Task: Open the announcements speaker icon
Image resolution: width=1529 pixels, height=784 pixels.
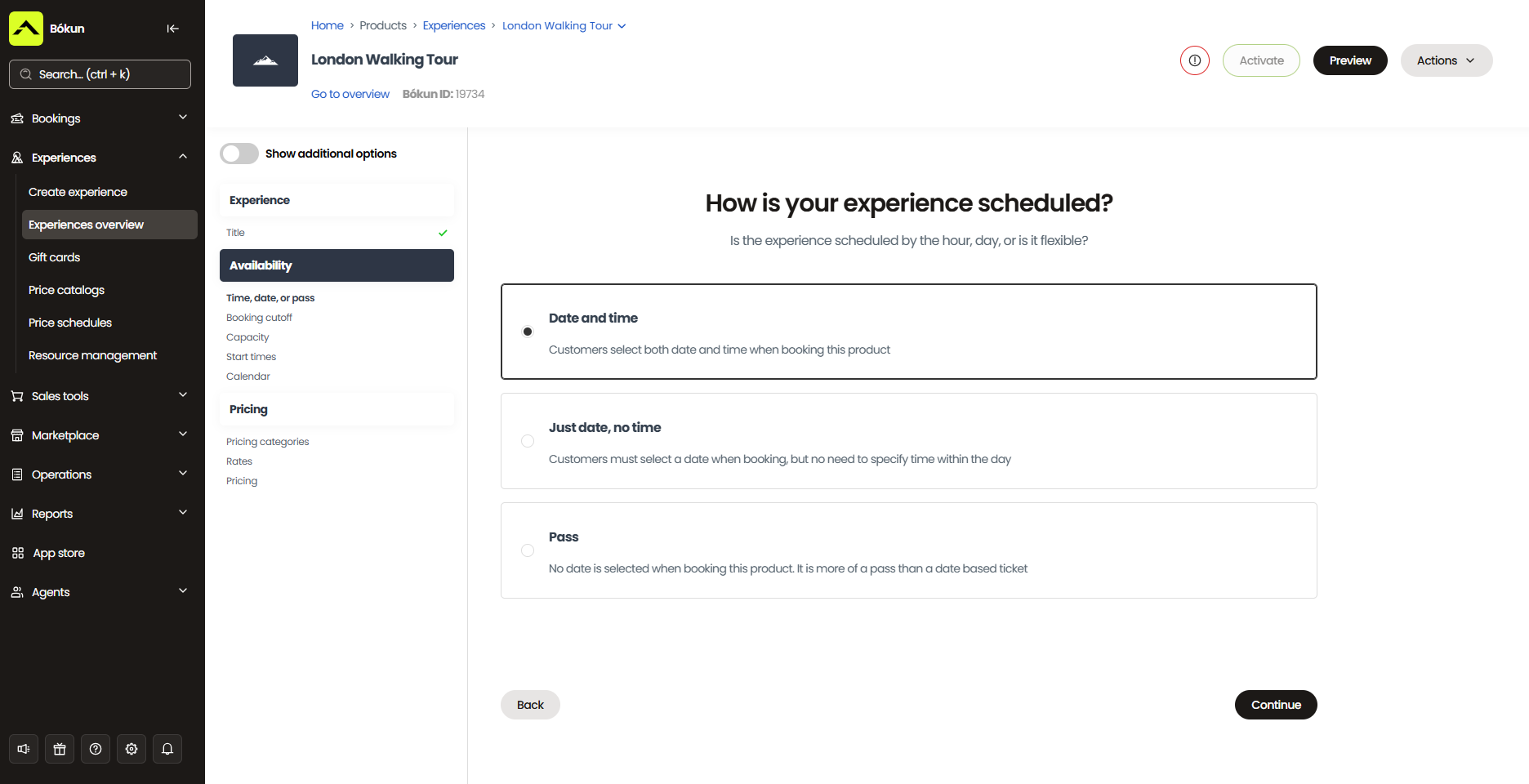Action: coord(22,748)
